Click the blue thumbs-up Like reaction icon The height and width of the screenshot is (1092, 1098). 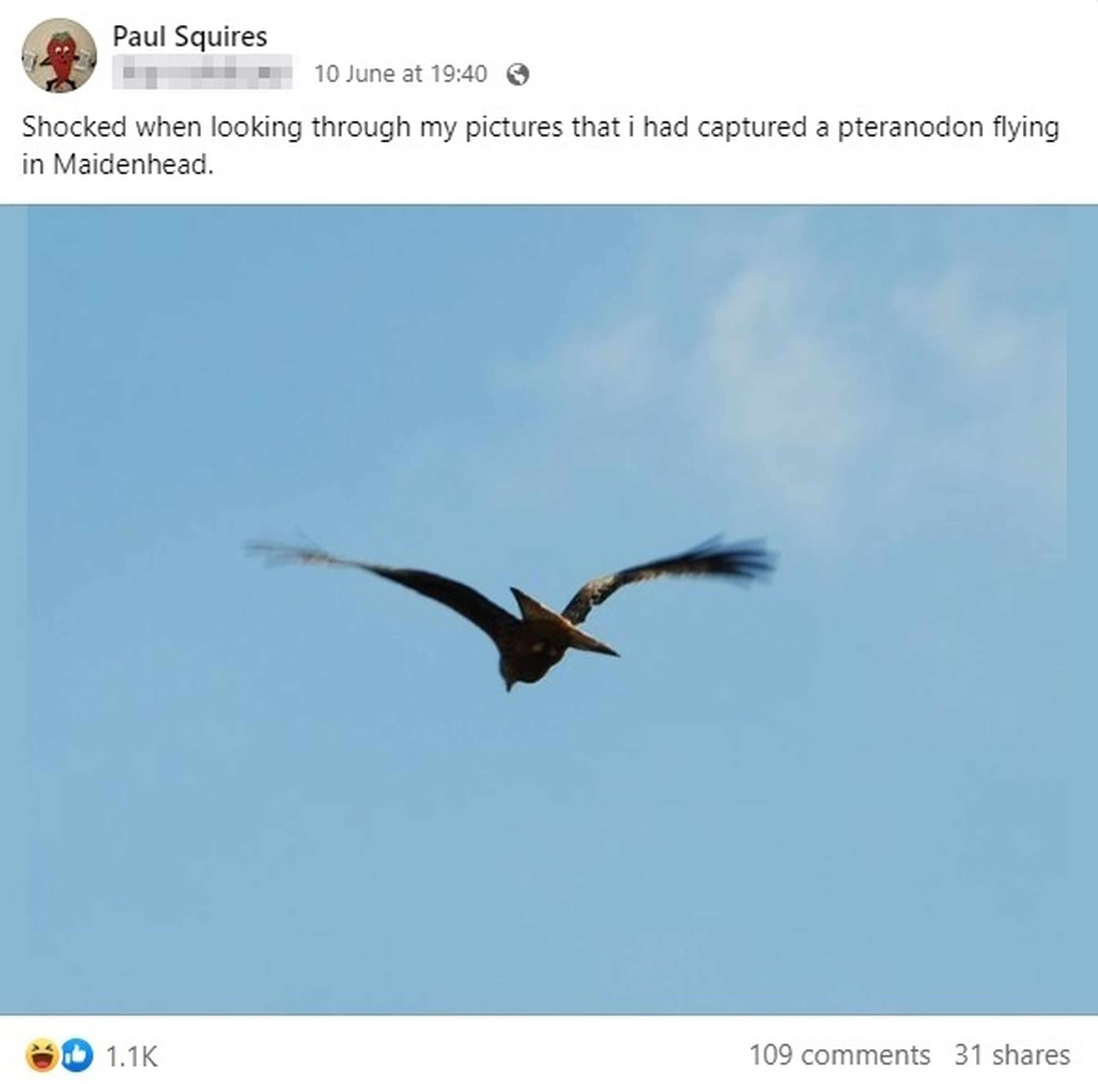[77, 1054]
